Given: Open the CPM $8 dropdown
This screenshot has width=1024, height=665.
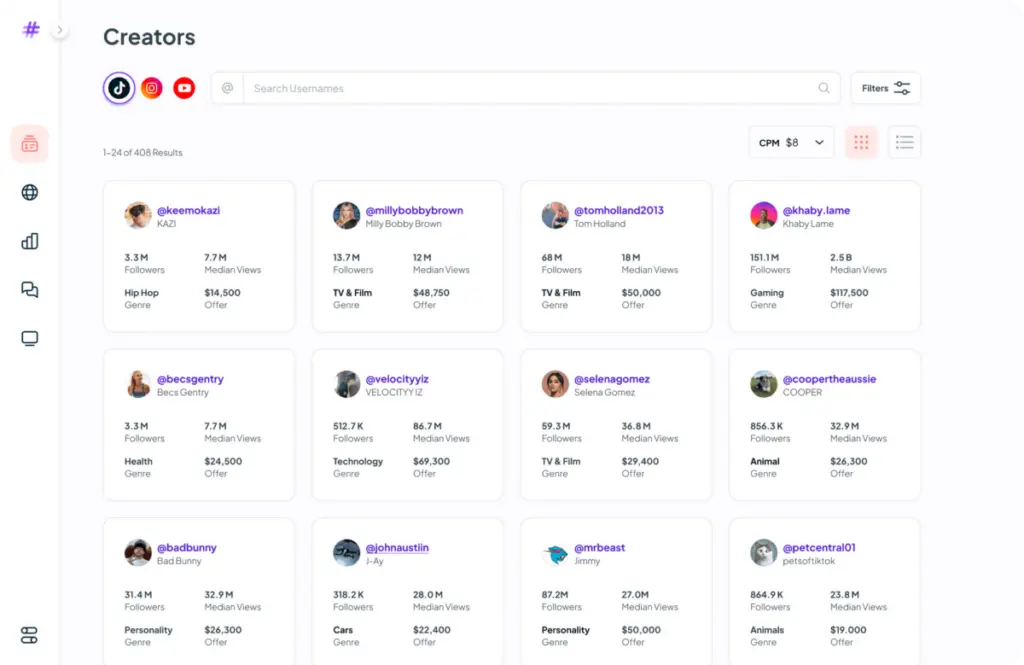Looking at the screenshot, I should tap(792, 142).
